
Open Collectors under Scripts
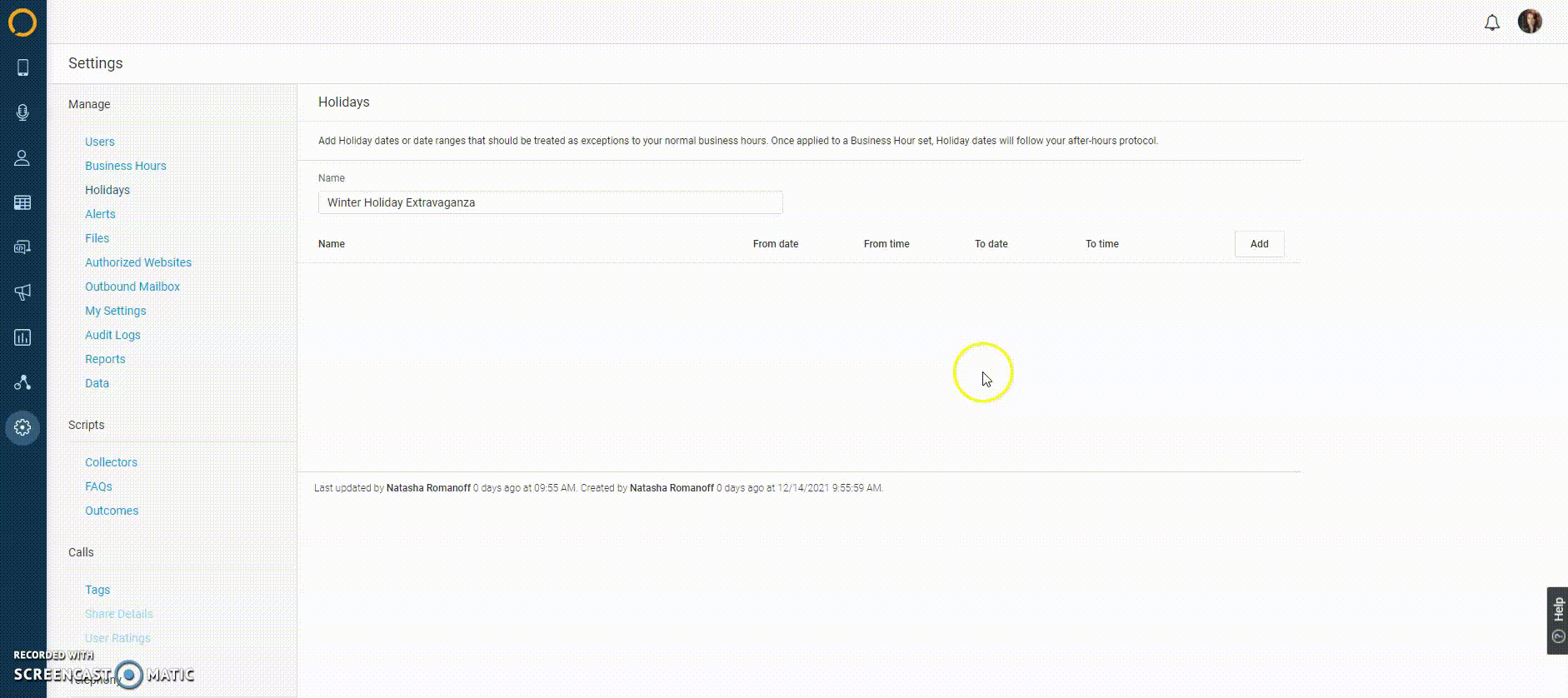tap(111, 462)
